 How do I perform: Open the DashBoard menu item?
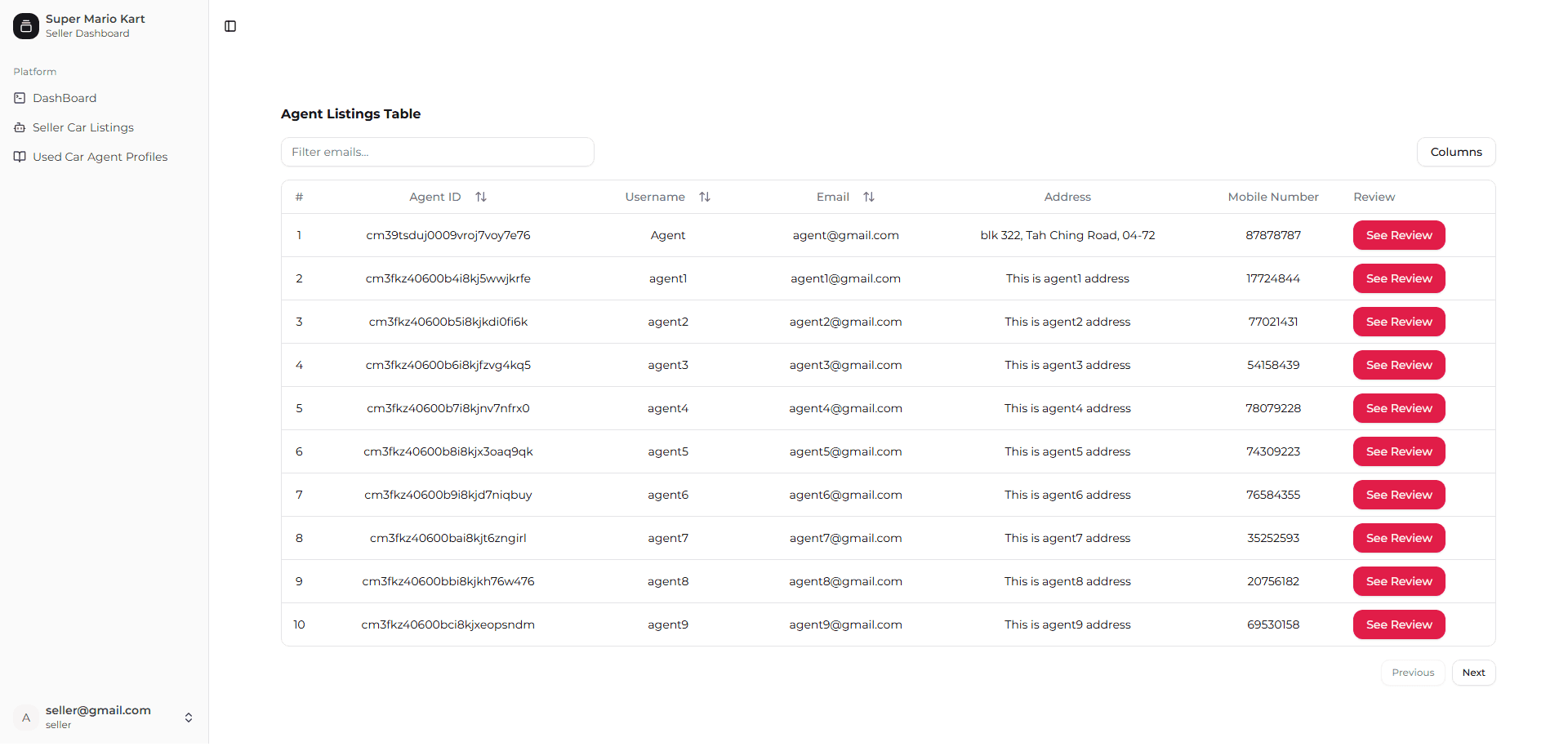pos(65,98)
